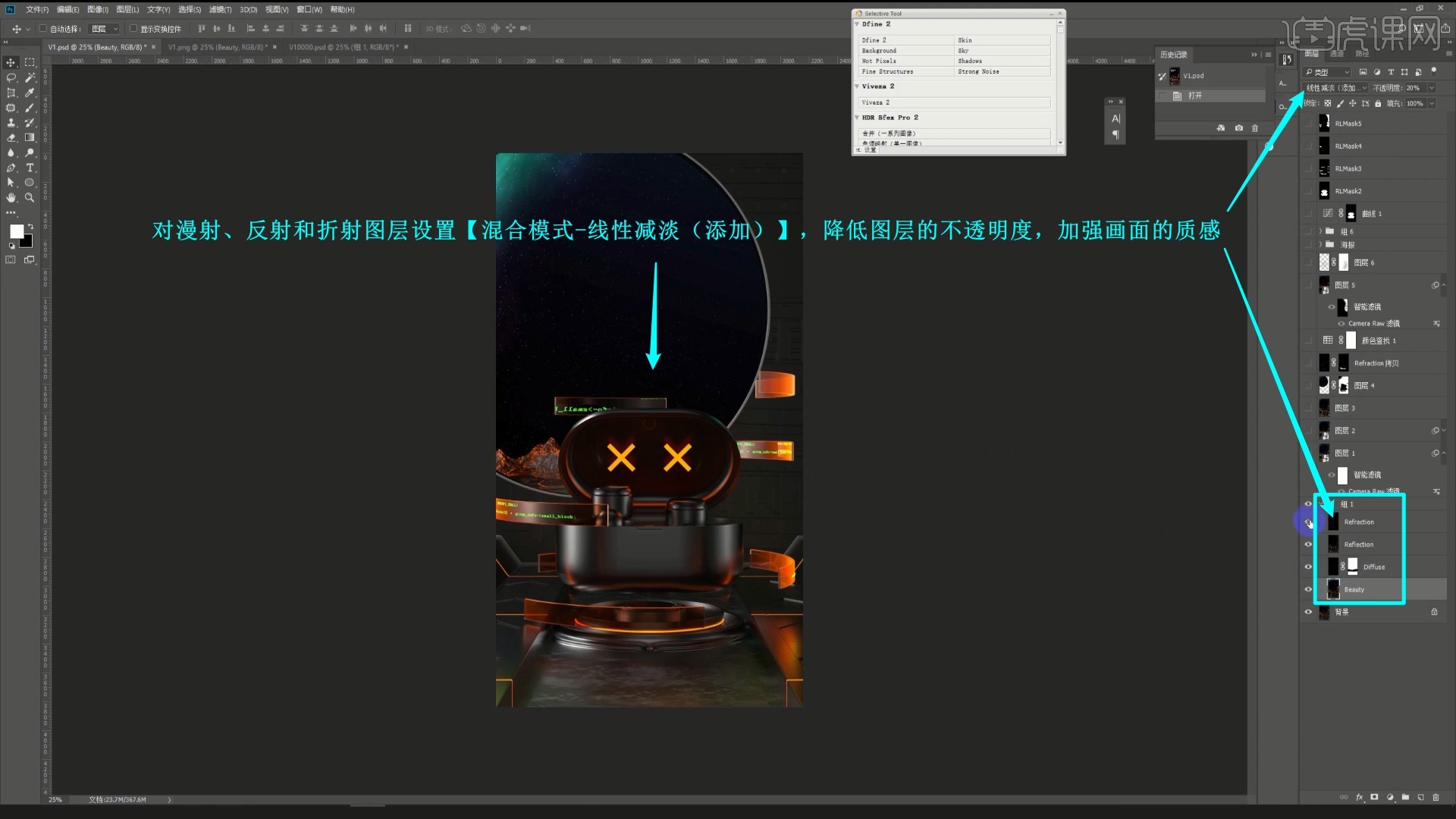Viewport: 1456px width, 819px height.
Task: Expand the 海报 layer group
Action: [x=1320, y=245]
